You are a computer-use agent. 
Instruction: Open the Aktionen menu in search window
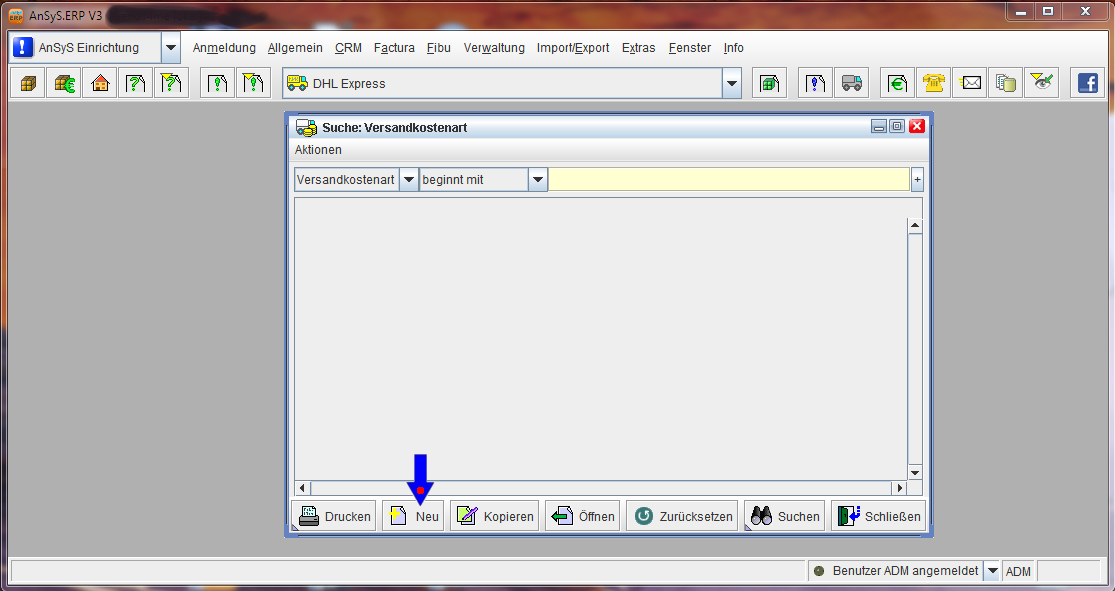point(318,150)
